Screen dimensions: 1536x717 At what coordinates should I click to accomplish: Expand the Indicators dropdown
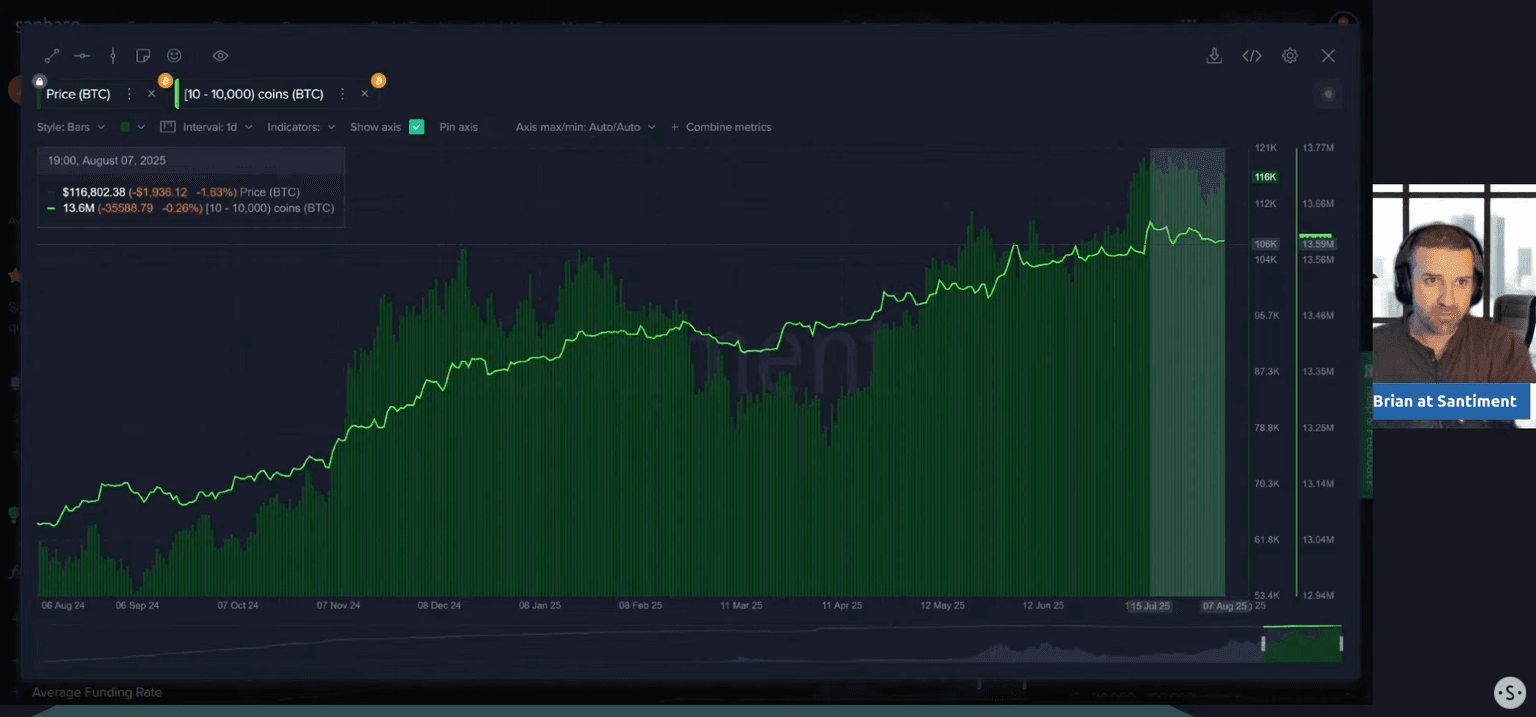301,127
